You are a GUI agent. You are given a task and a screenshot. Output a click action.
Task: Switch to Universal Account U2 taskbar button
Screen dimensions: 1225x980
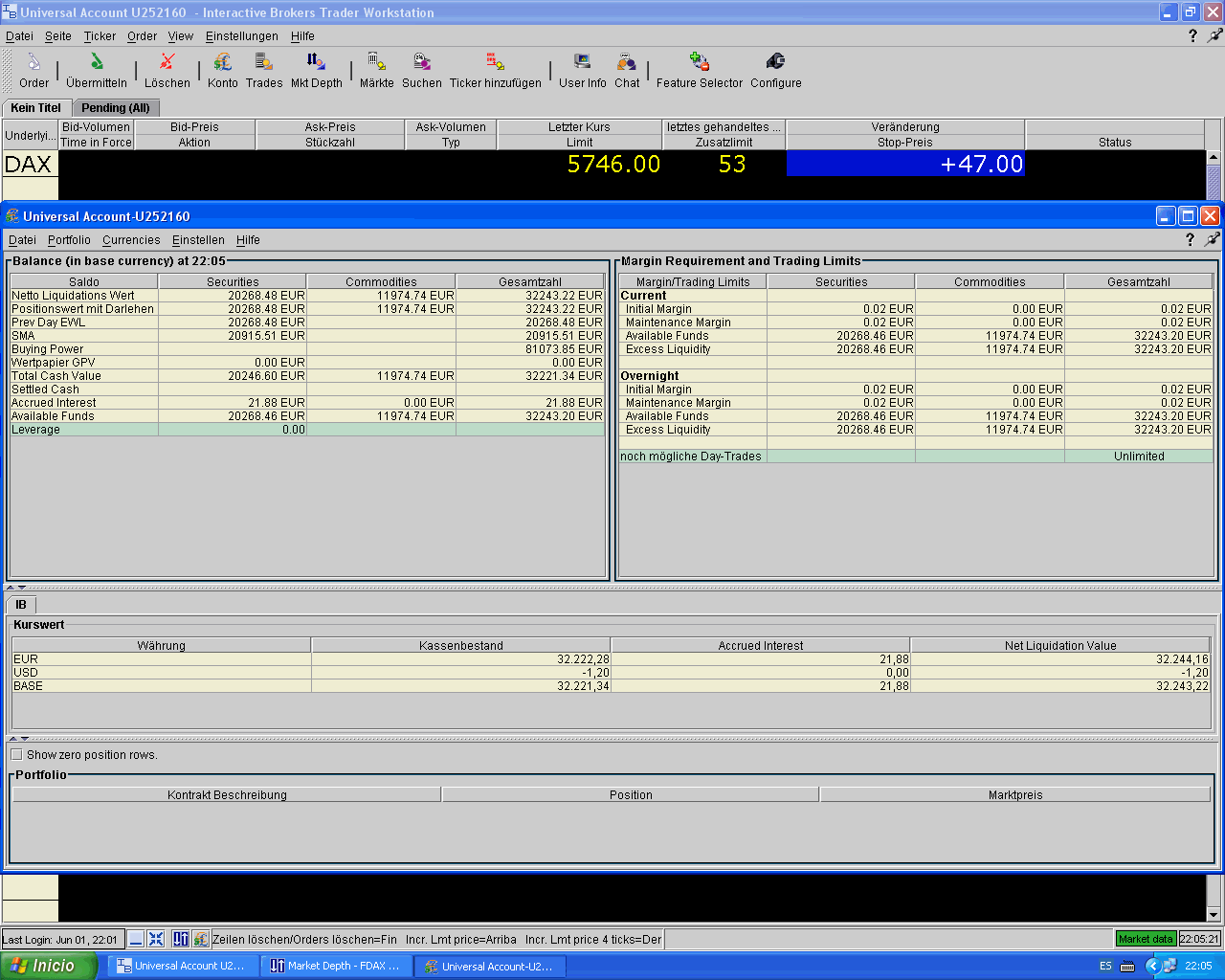(x=181, y=966)
